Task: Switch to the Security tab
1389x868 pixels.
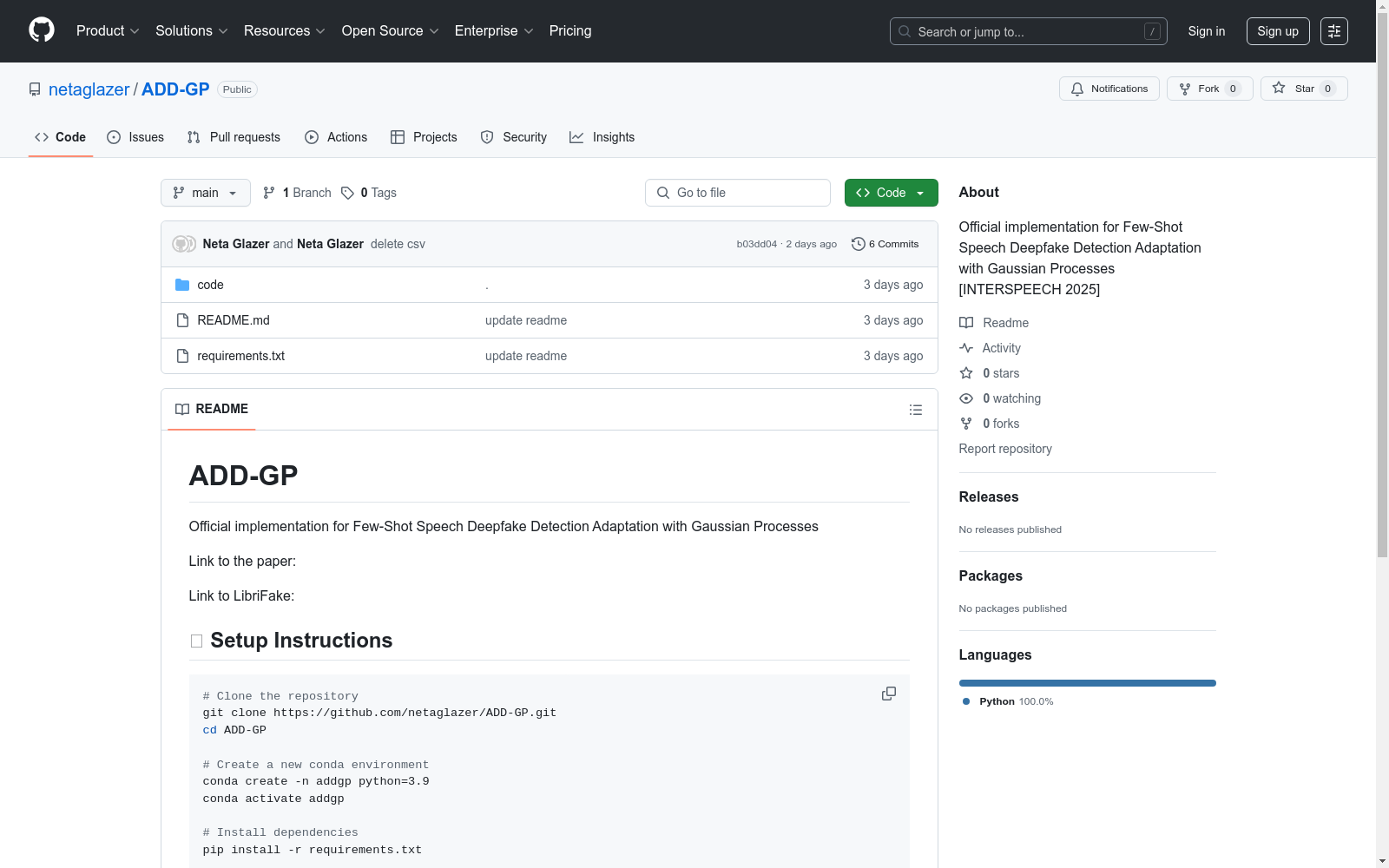Action: point(514,137)
